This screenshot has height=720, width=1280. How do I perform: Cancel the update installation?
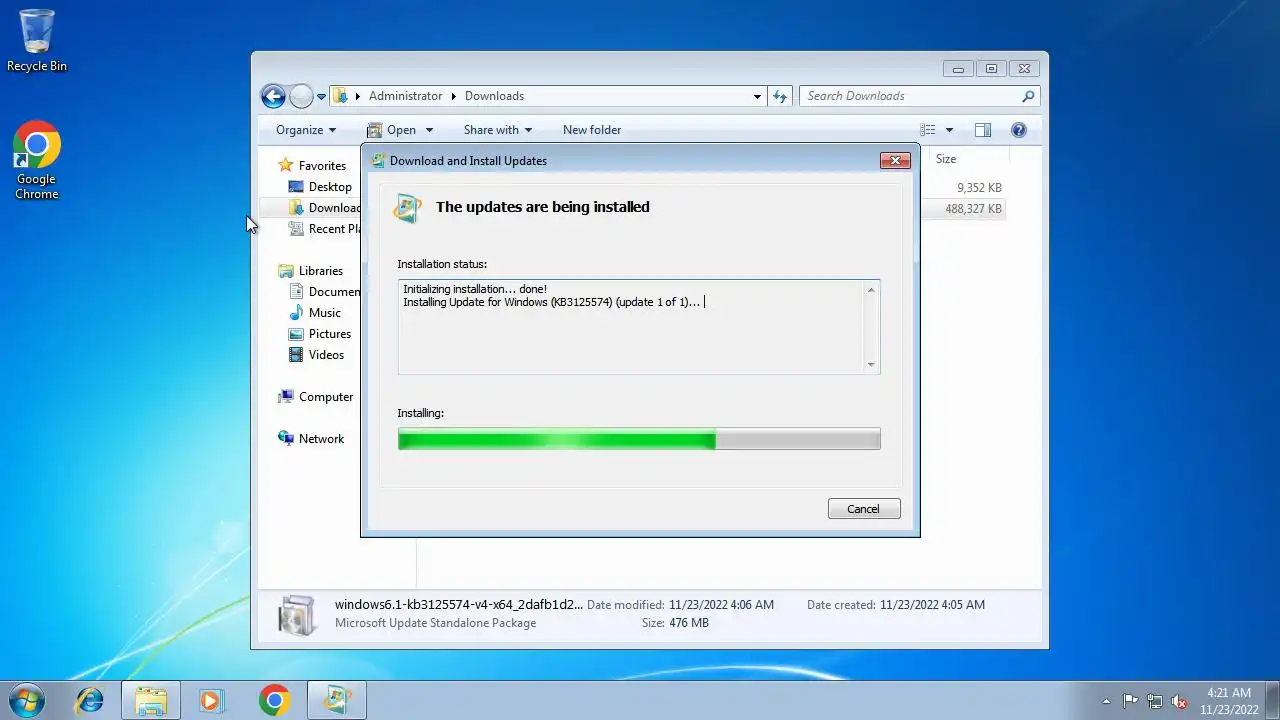point(864,509)
